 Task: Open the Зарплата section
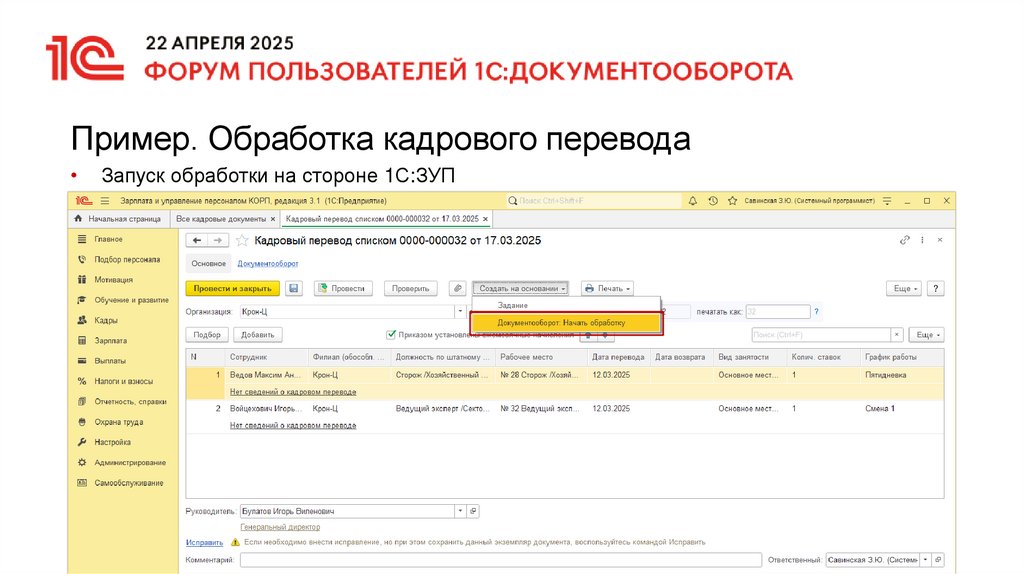point(110,340)
